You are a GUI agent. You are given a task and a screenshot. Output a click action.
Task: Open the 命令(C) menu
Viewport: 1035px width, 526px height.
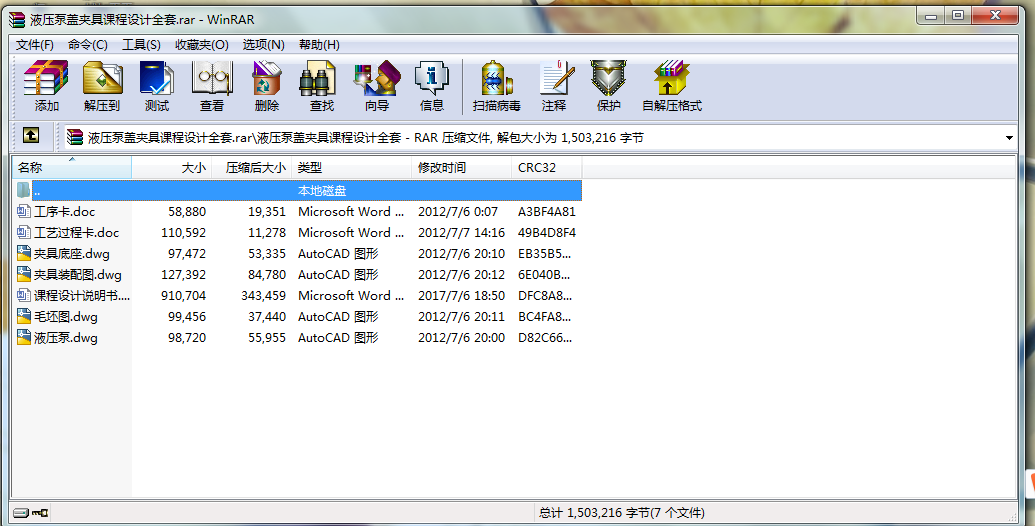click(x=88, y=45)
